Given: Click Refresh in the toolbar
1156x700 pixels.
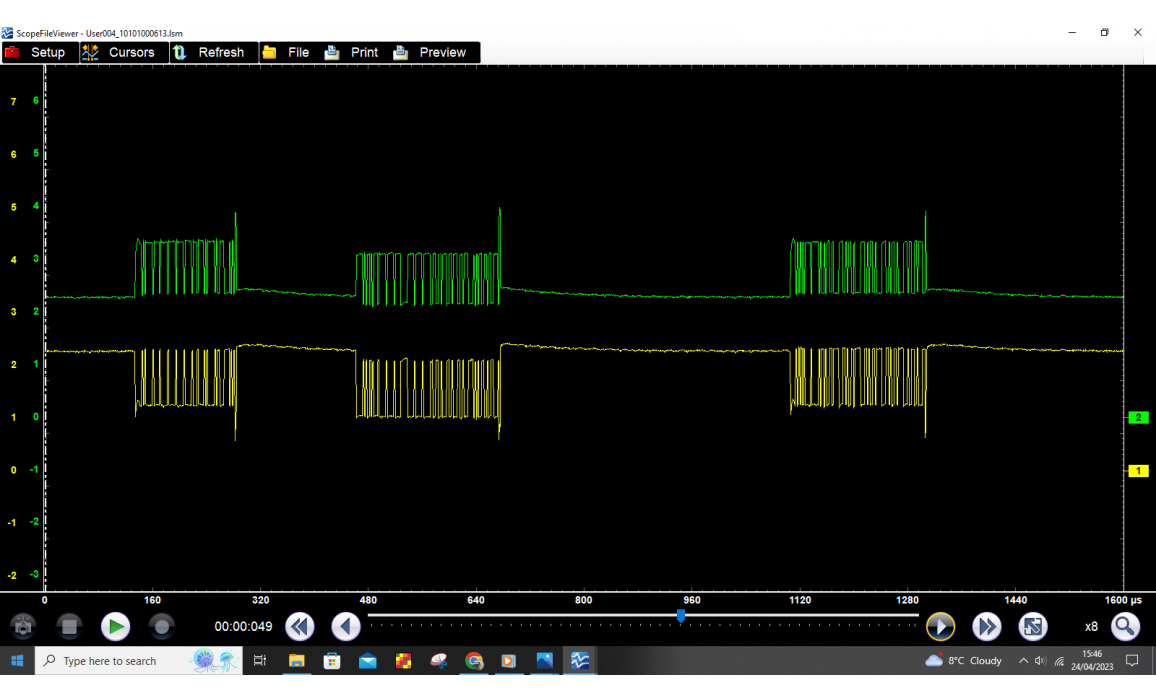Looking at the screenshot, I should [x=209, y=52].
